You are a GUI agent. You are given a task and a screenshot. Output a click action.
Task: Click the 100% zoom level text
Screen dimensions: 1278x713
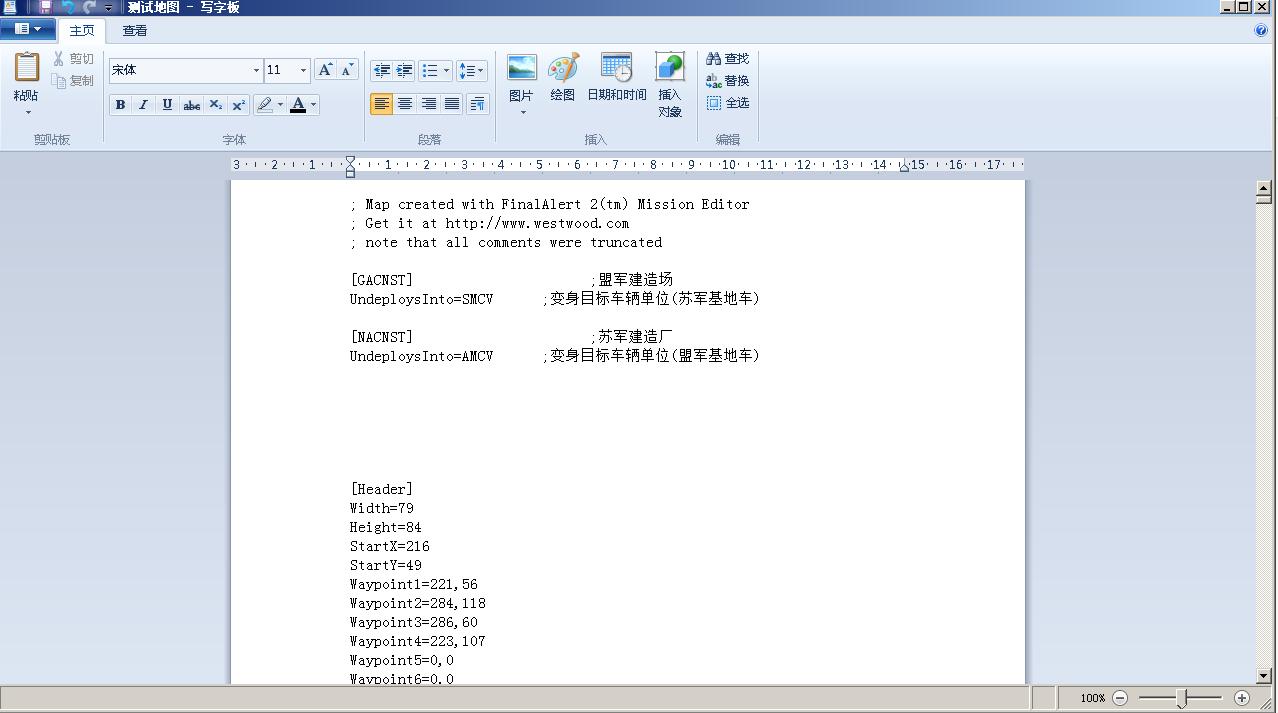pyautogui.click(x=1093, y=698)
